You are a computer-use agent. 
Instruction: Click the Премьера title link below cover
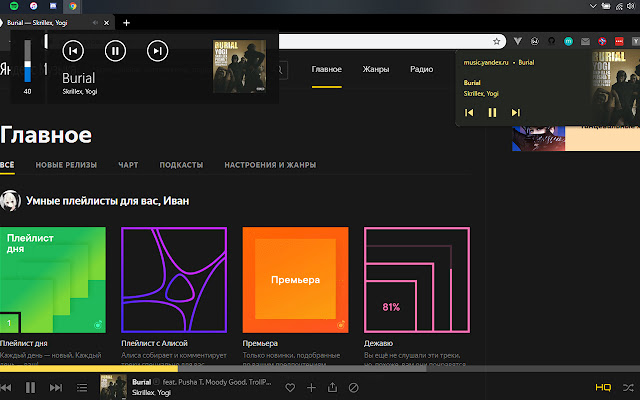pyautogui.click(x=260, y=343)
